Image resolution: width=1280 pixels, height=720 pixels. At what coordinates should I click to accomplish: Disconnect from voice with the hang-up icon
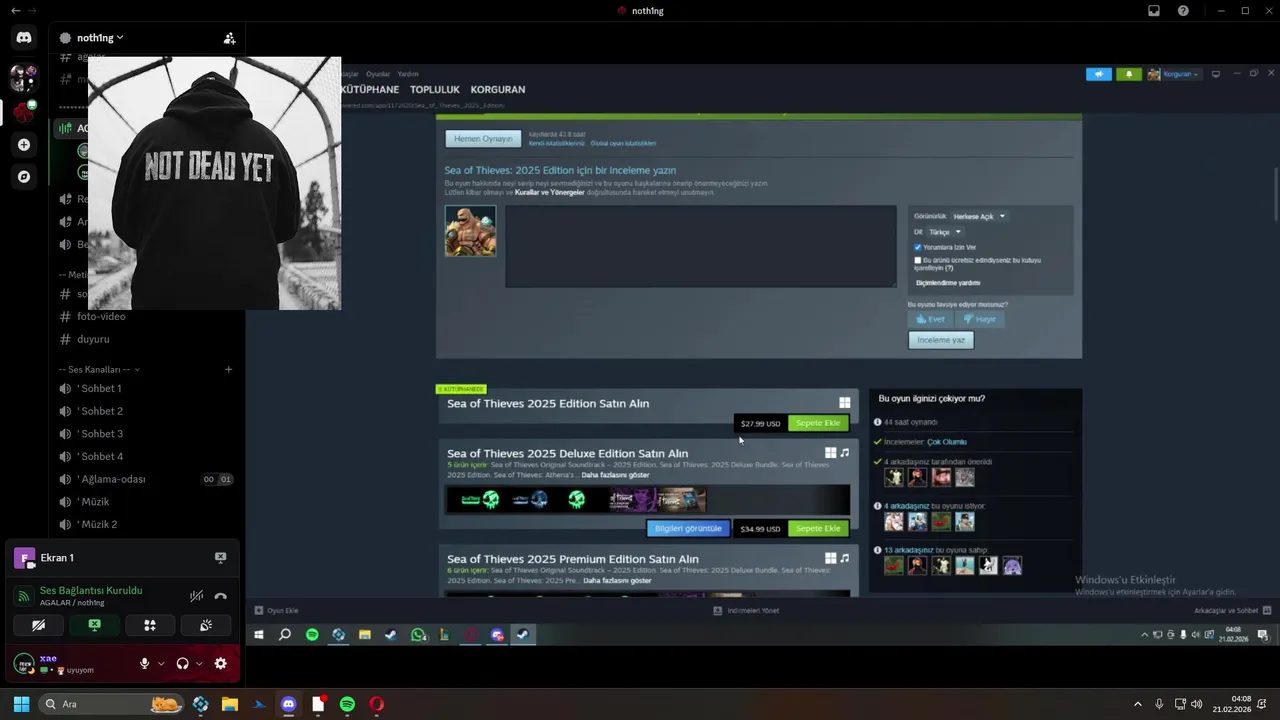pos(220,596)
